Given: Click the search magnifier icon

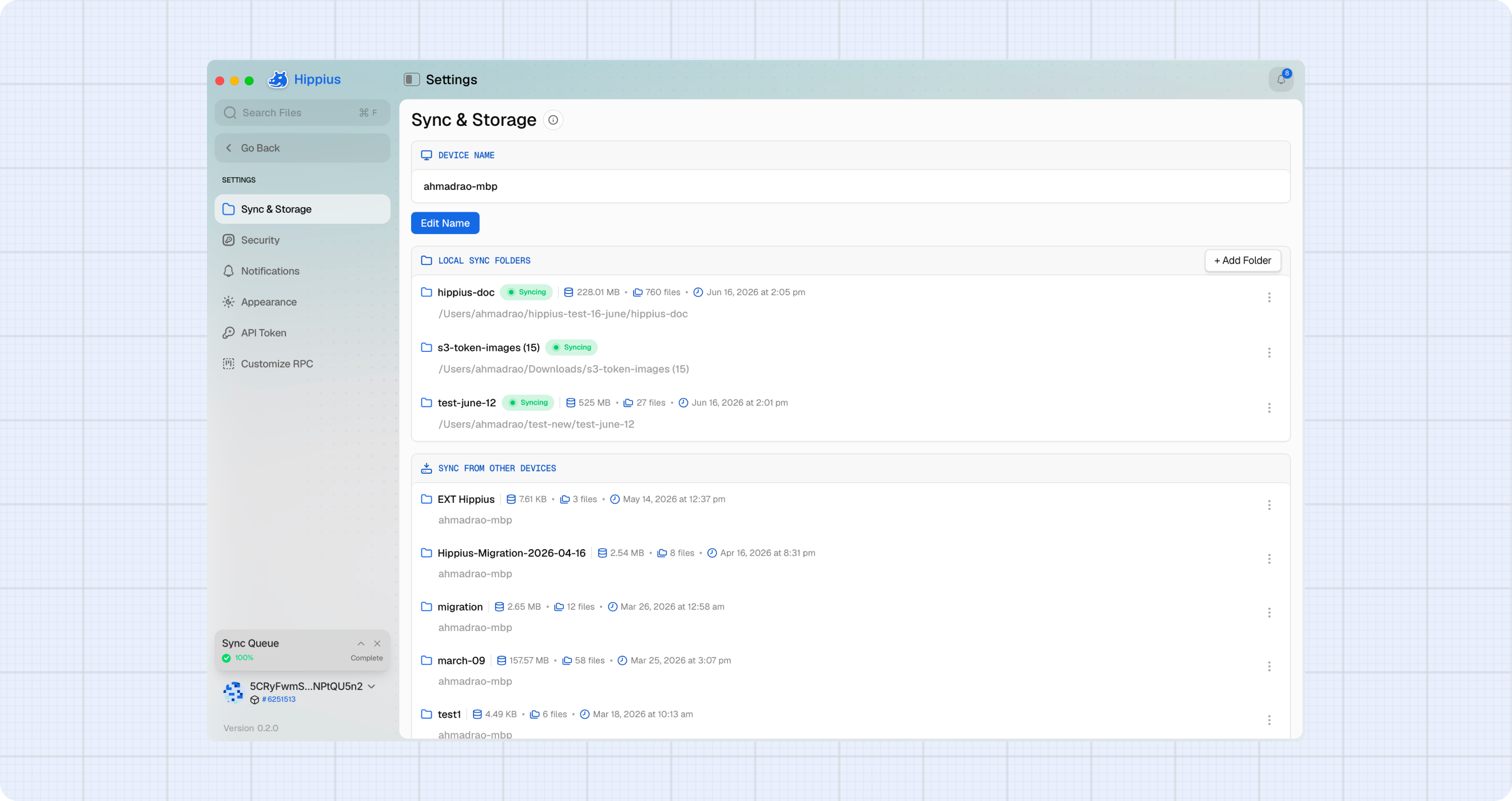Looking at the screenshot, I should click(230, 112).
